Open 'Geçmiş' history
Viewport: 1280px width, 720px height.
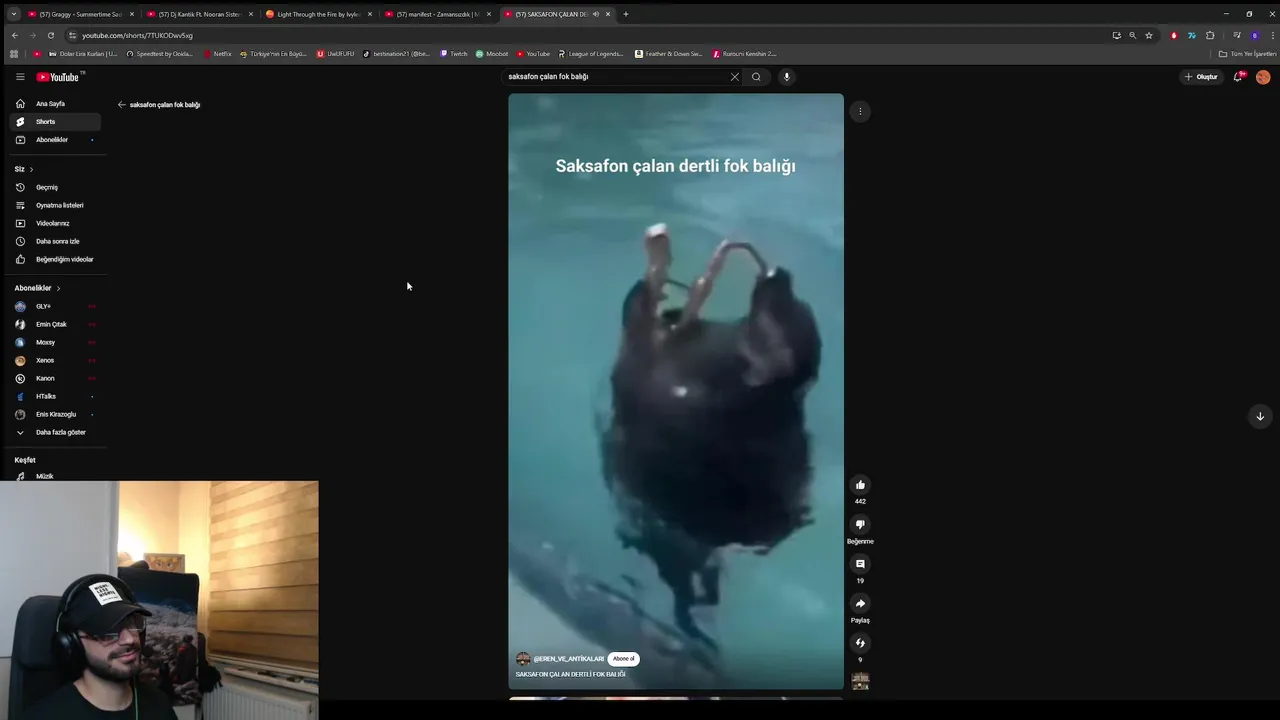[x=55, y=187]
